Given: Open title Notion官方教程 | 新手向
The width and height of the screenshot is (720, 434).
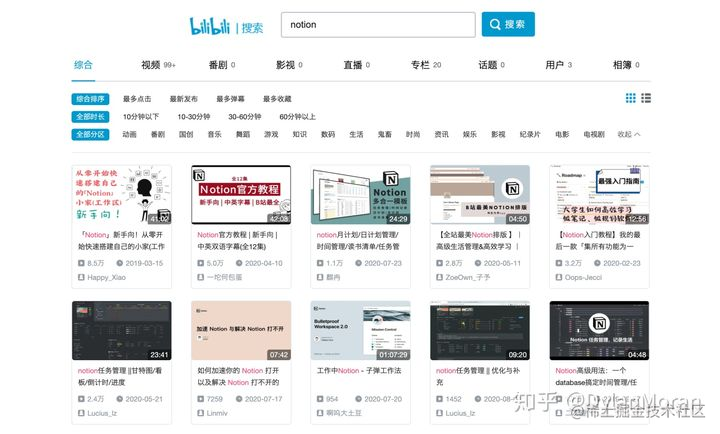Looking at the screenshot, I should click(x=237, y=241).
